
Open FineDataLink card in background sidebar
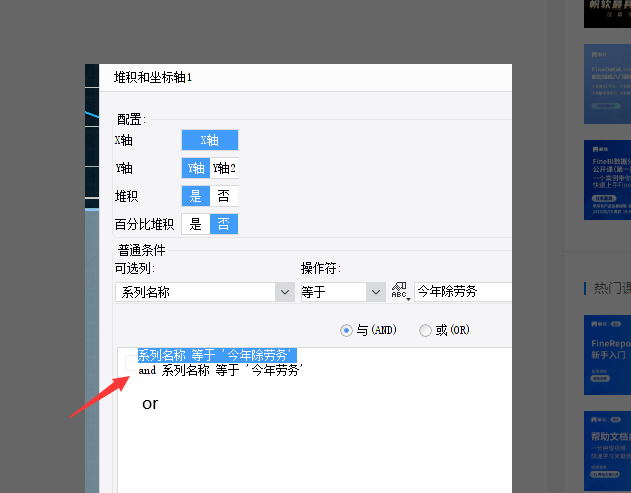607,84
